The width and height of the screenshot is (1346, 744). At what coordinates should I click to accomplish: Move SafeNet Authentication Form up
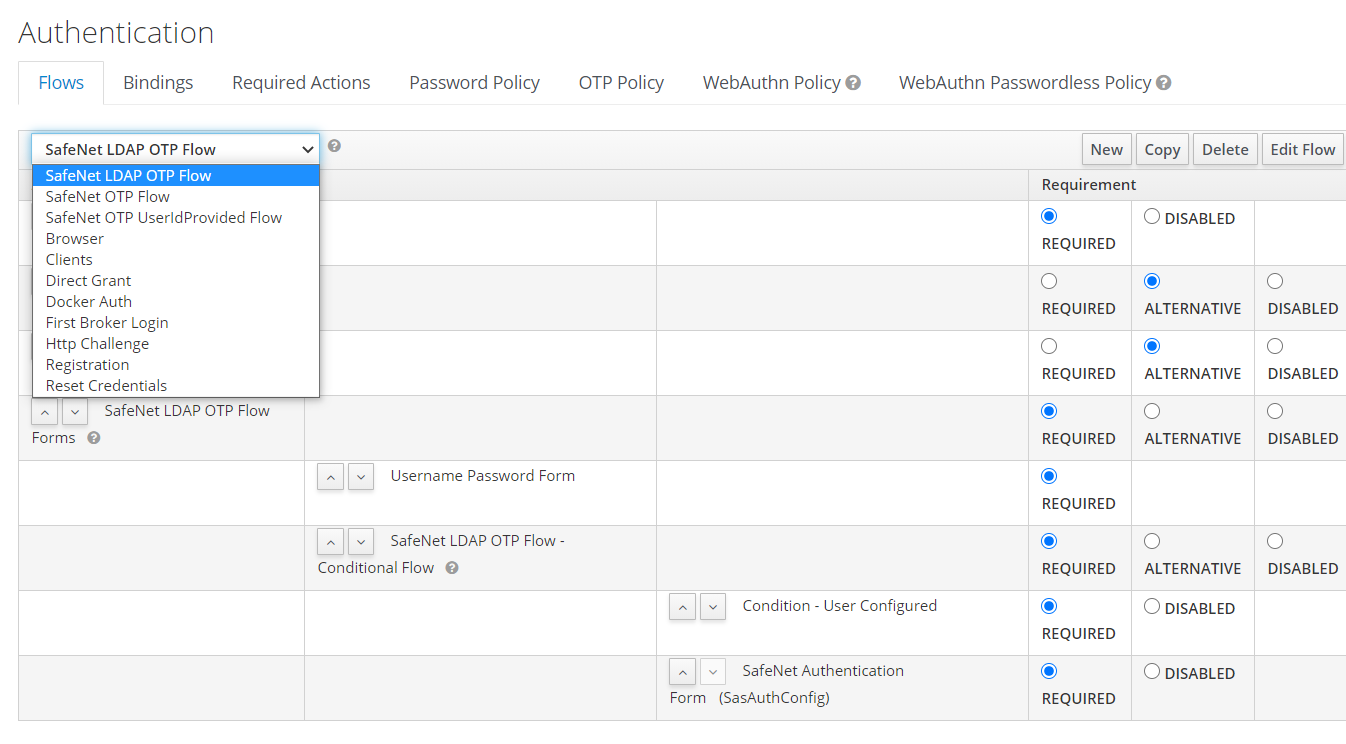click(x=683, y=672)
